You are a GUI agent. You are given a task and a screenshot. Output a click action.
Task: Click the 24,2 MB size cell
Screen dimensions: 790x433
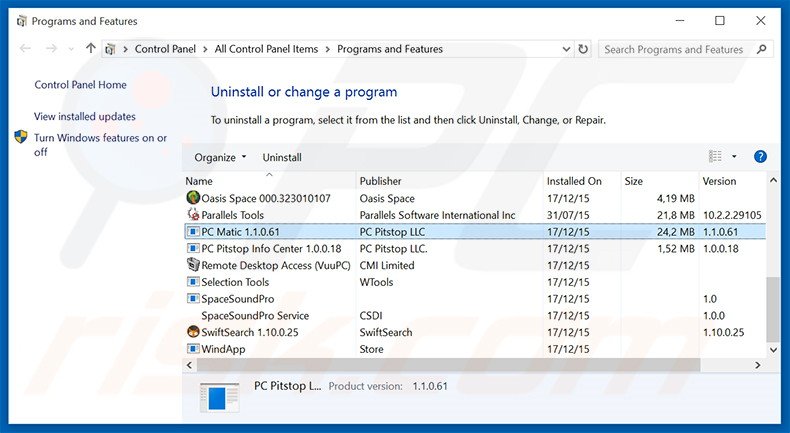point(676,232)
